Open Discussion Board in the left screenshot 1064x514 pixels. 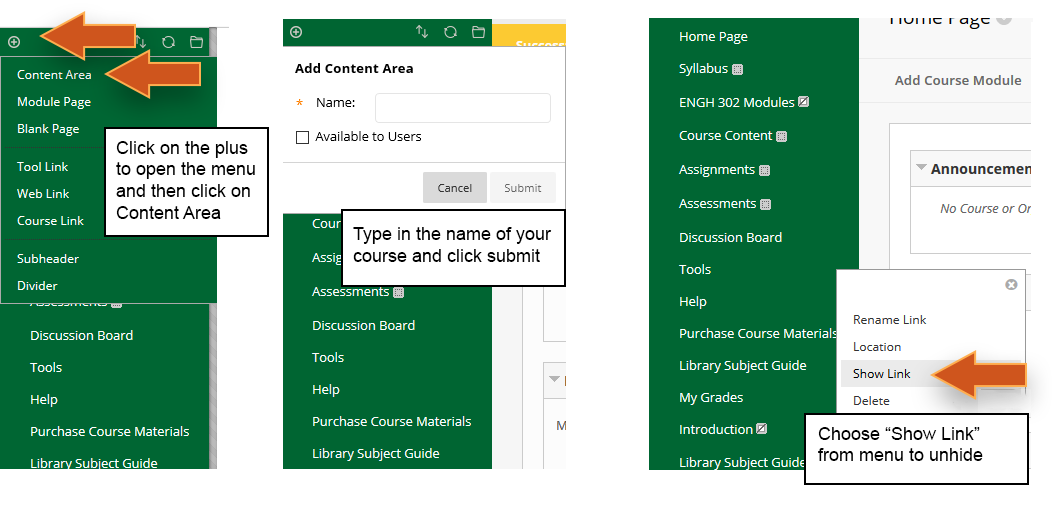click(81, 335)
